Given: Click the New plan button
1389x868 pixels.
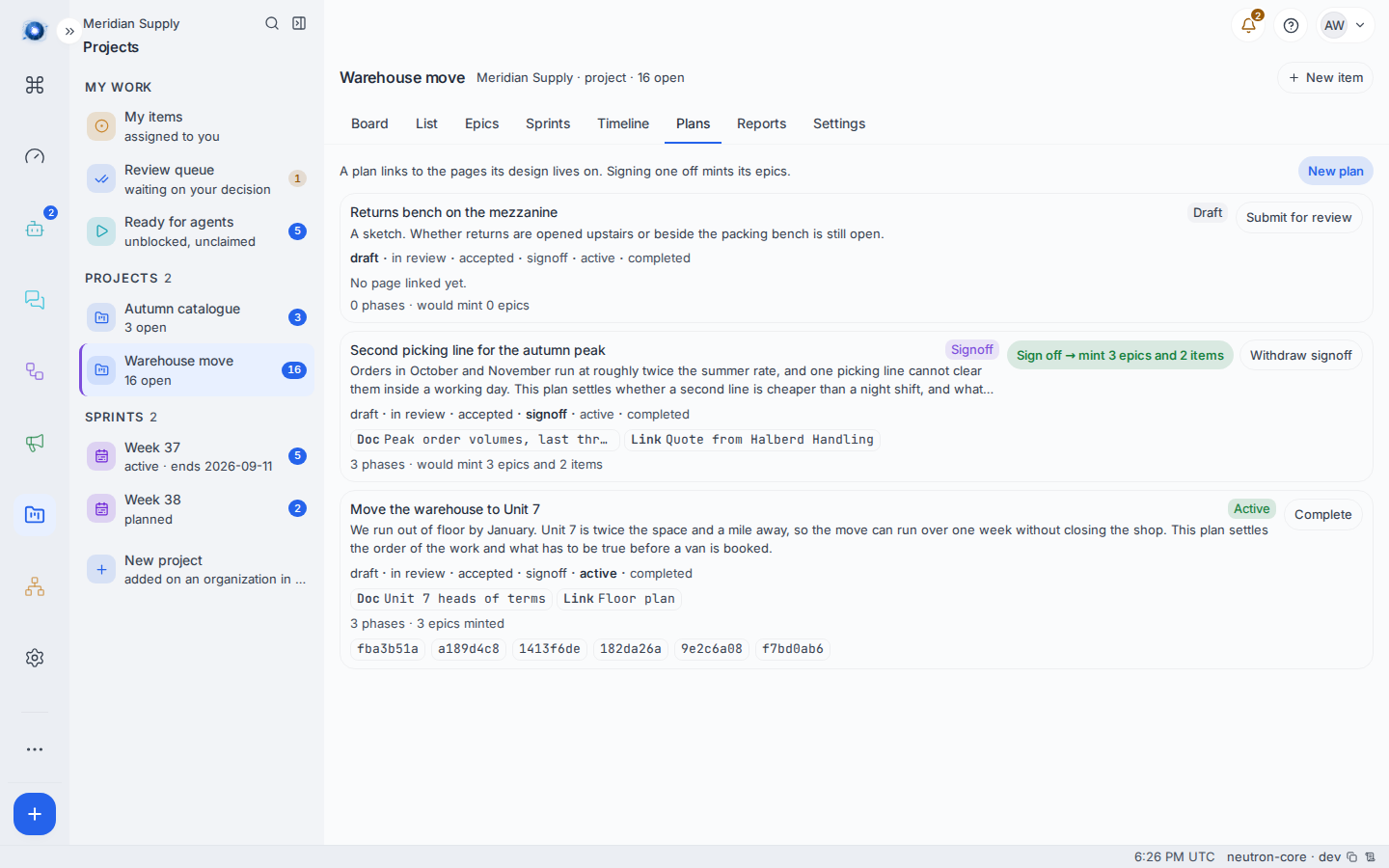Looking at the screenshot, I should (x=1335, y=171).
